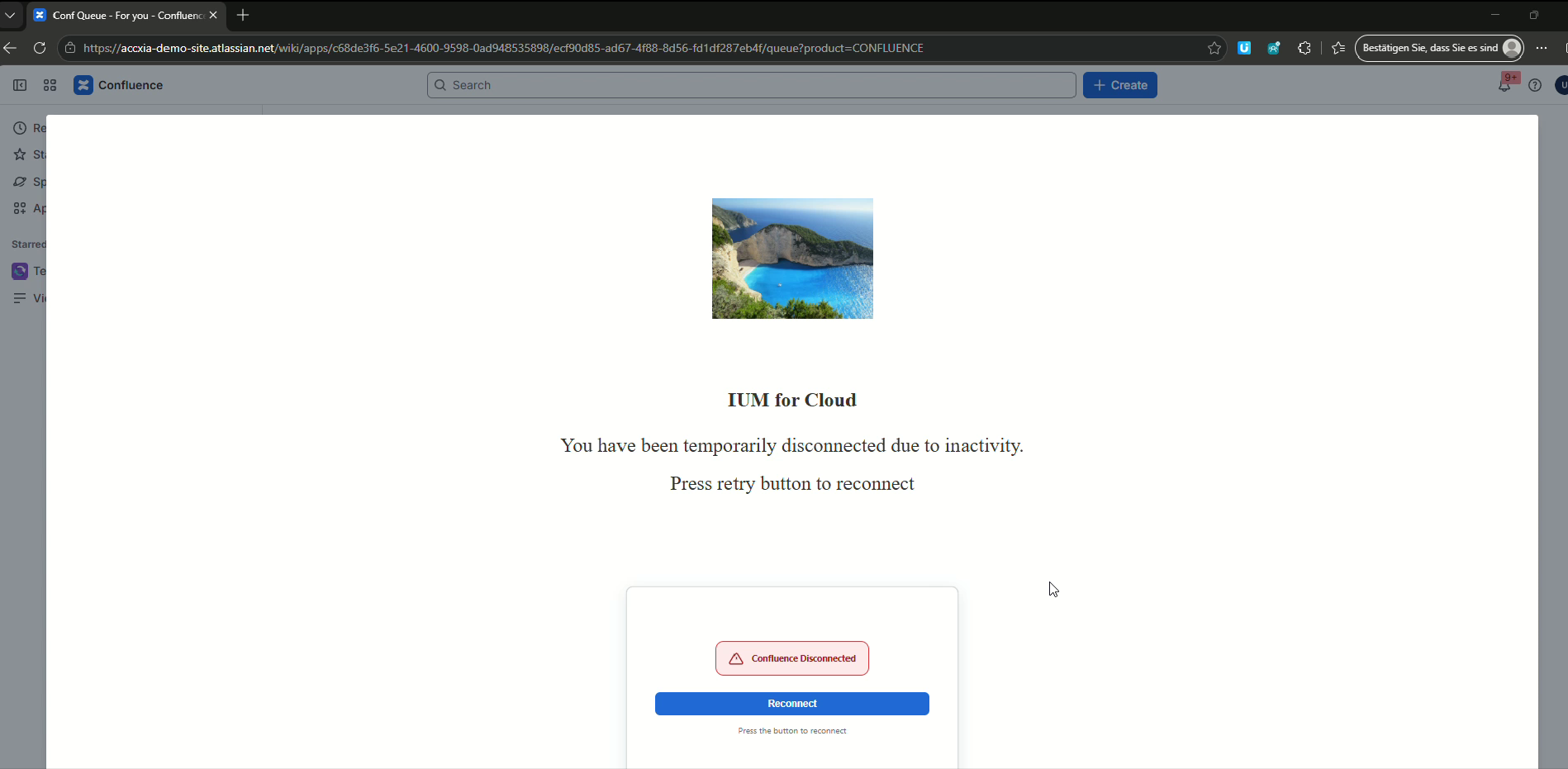Open the Confluence help question mark
The width and height of the screenshot is (1568, 769).
tap(1535, 85)
